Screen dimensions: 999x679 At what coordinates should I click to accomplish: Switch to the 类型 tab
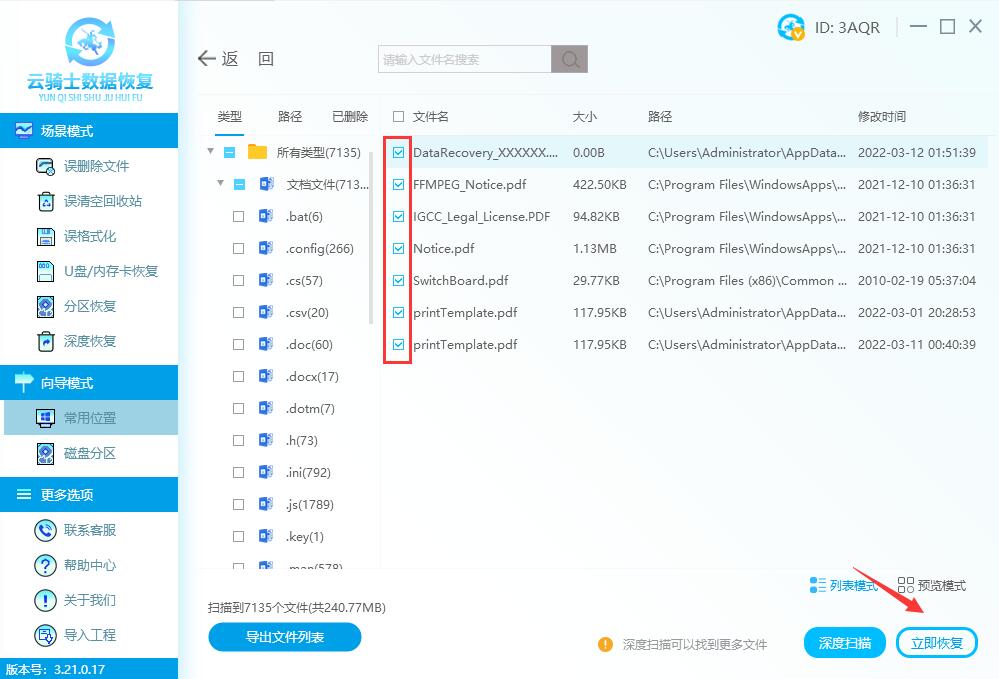[229, 117]
